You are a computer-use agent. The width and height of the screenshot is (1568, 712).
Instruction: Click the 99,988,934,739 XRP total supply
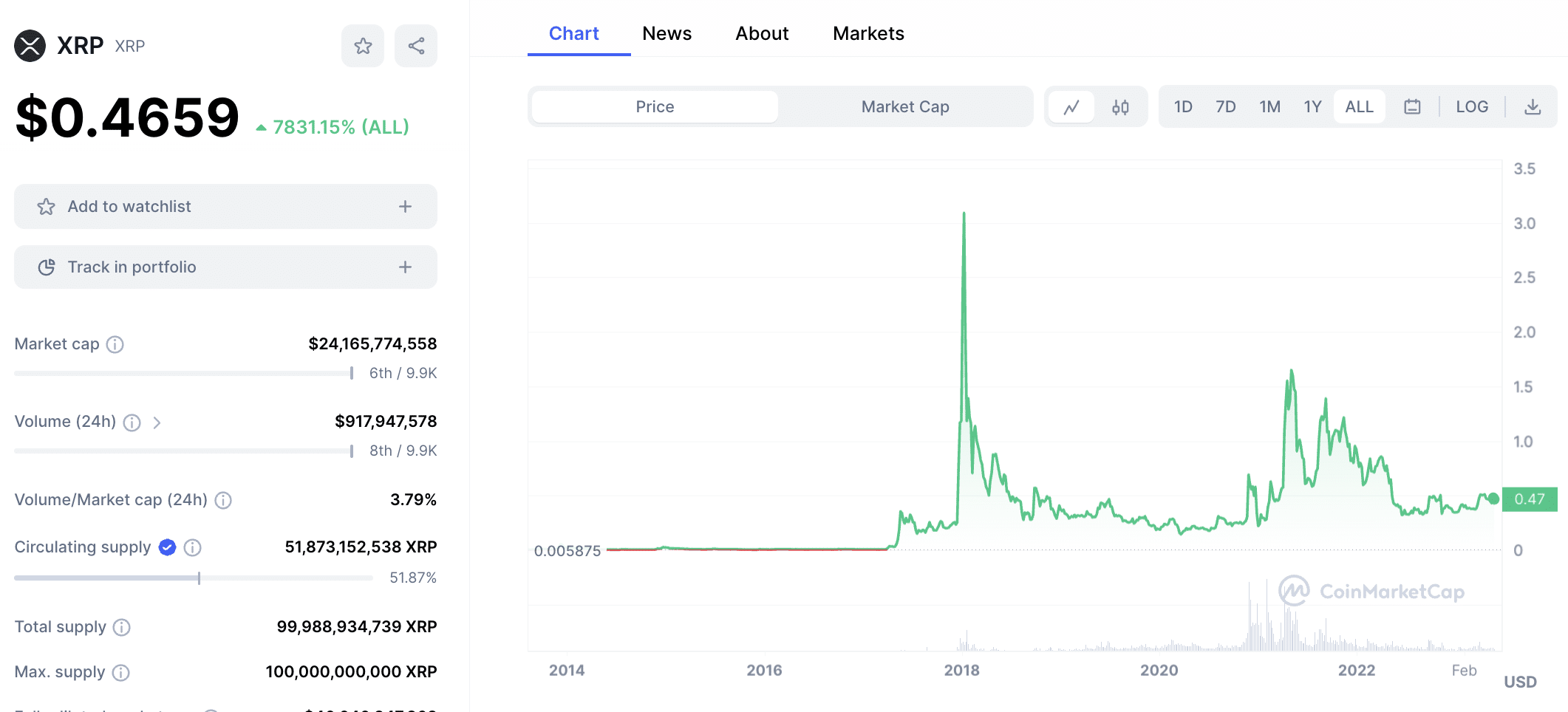point(357,627)
